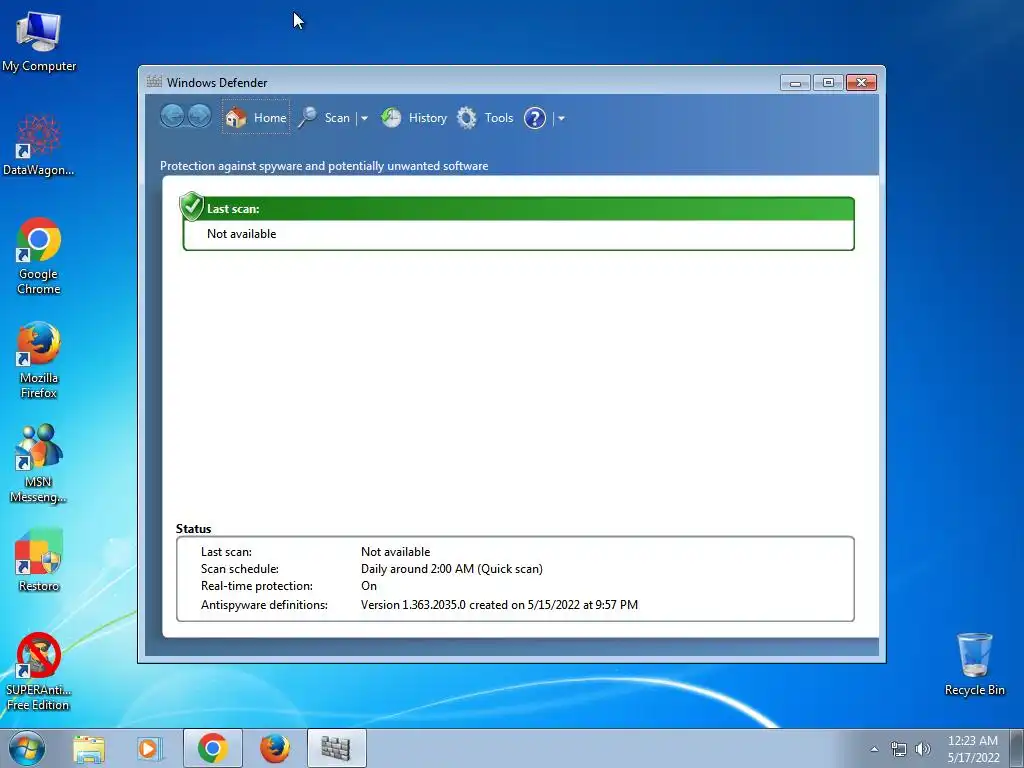Image resolution: width=1024 pixels, height=768 pixels.
Task: Select the SUPERAntiSpyware Free Edition shortcut
Action: 39,671
